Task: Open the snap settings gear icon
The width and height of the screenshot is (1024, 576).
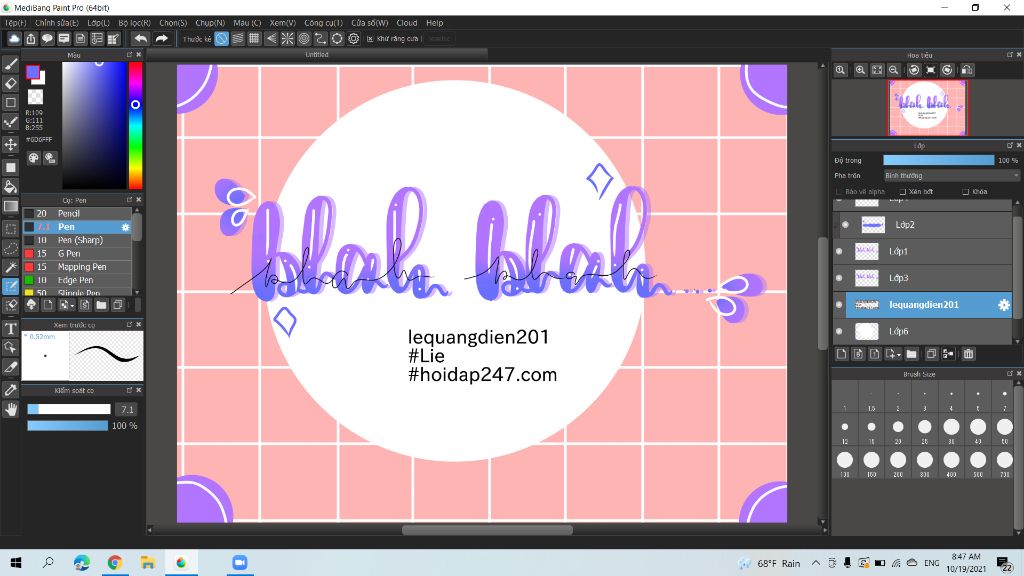Action: (353, 39)
